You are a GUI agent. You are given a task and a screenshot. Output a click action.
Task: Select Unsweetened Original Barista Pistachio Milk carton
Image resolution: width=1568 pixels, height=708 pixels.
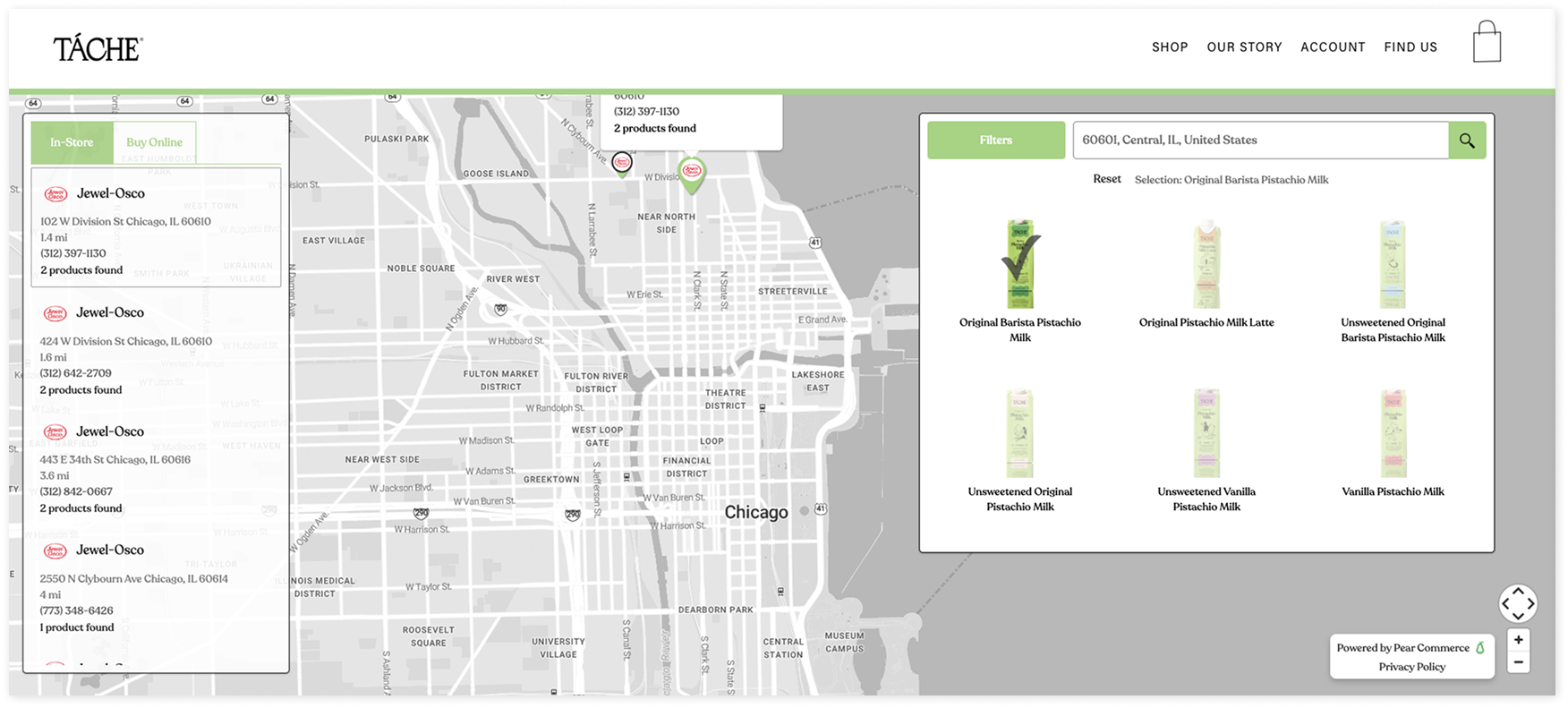point(1393,264)
